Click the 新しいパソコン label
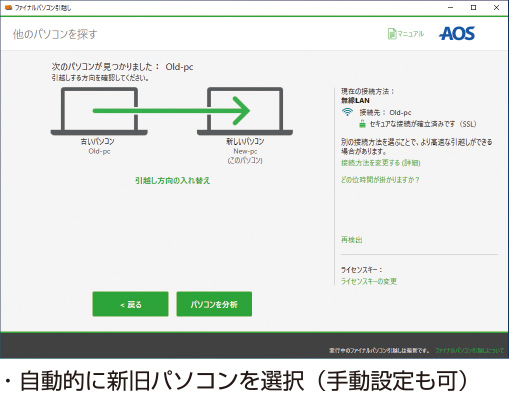The height and width of the screenshot is (394, 510). coord(245,141)
